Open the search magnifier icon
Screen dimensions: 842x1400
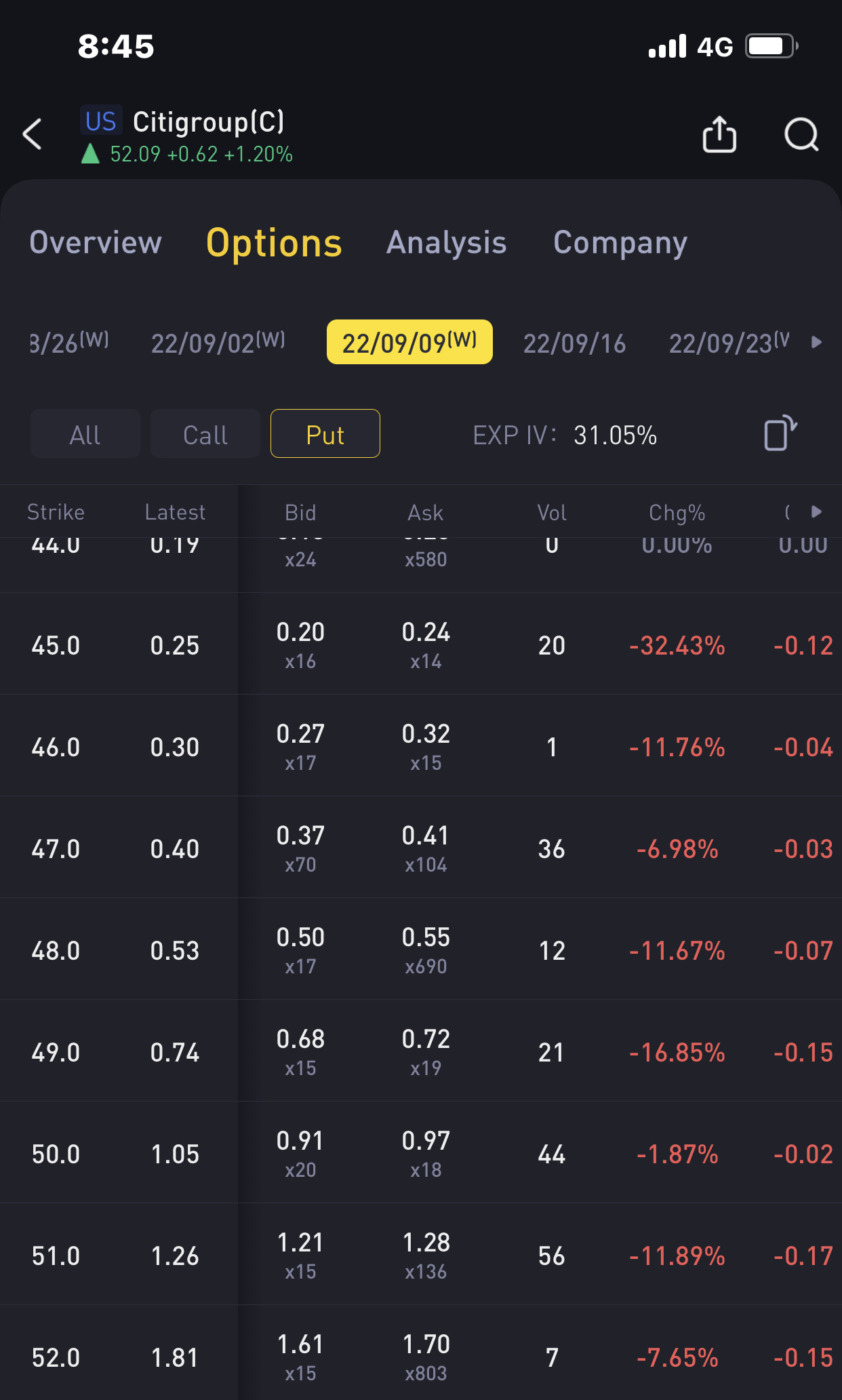(801, 134)
